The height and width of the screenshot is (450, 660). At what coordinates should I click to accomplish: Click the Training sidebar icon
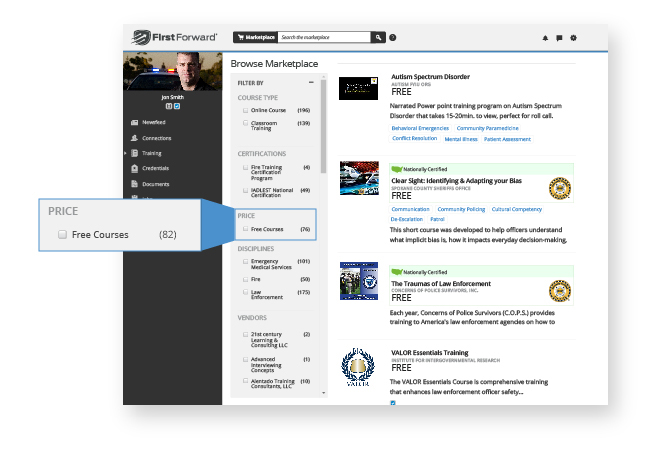click(134, 153)
